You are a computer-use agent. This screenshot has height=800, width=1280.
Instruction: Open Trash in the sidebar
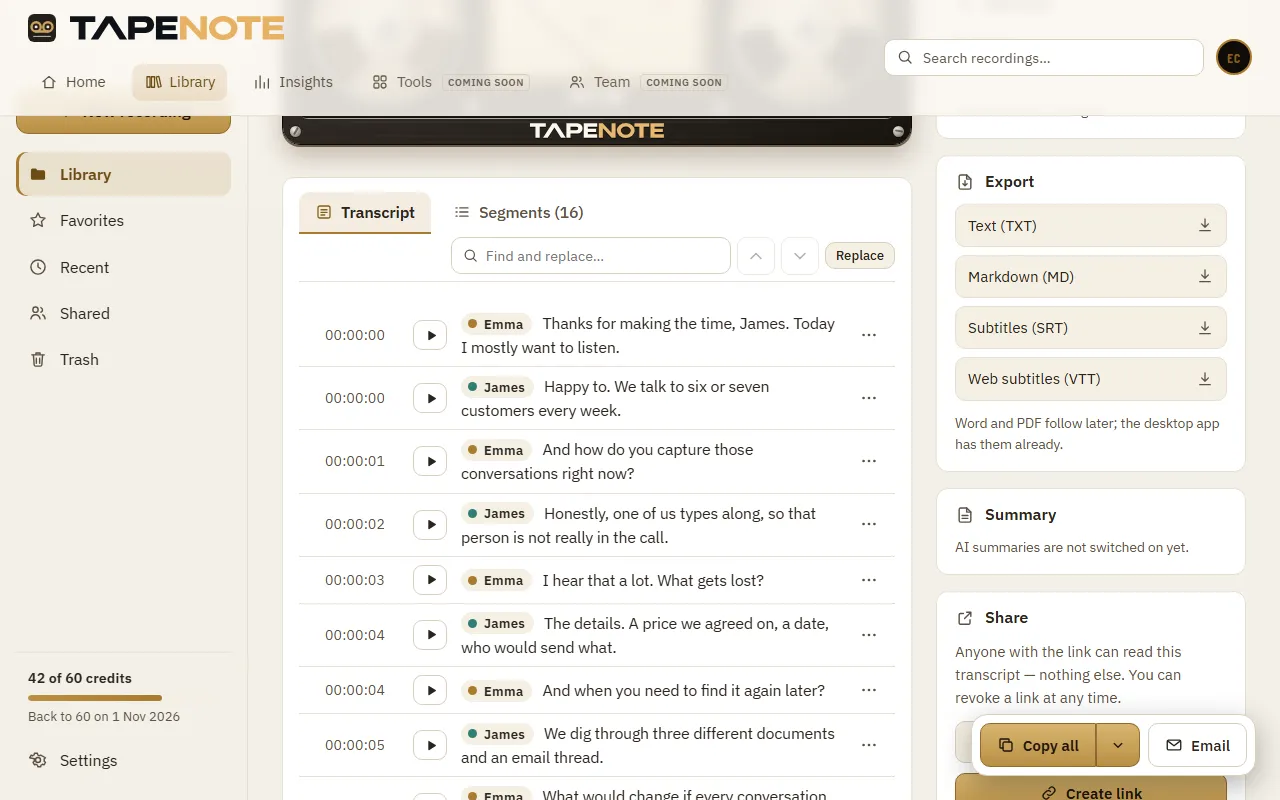[x=124, y=359]
